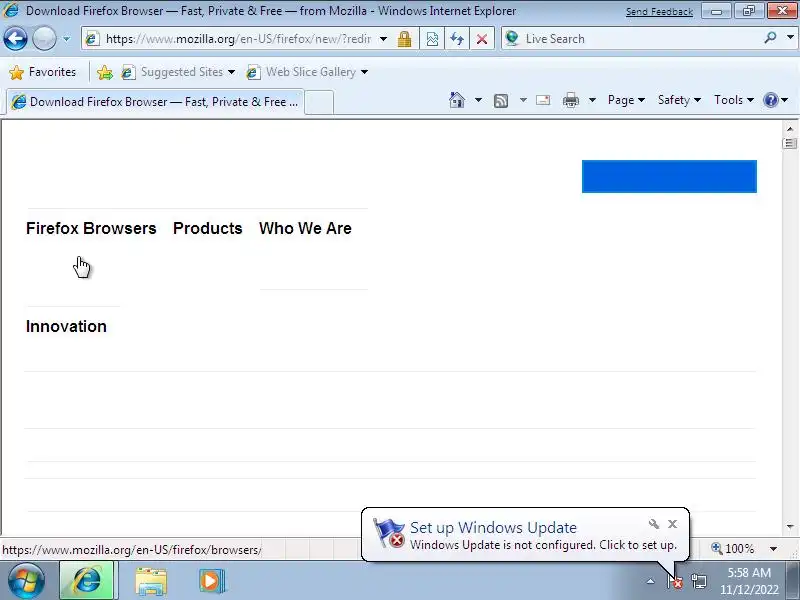Dismiss the Windows Update balloon

(672, 524)
